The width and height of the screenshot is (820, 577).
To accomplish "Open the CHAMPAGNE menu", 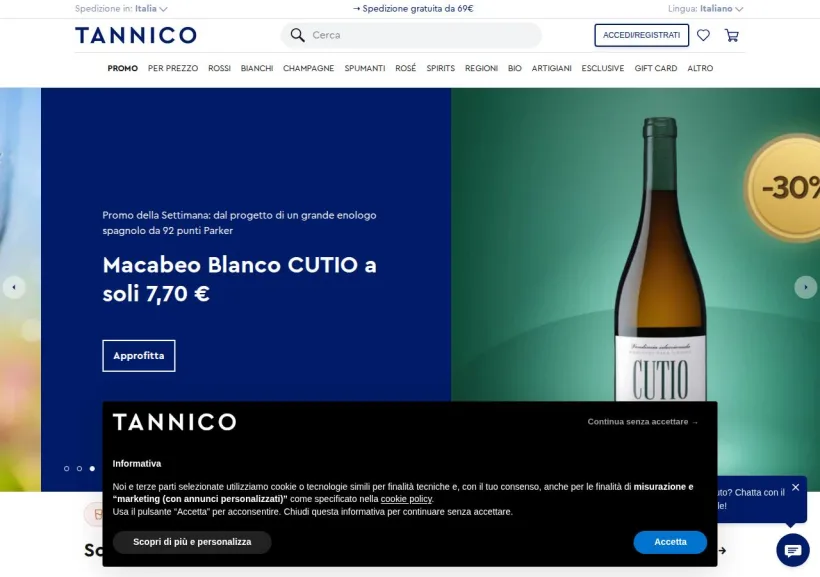I will point(309,68).
